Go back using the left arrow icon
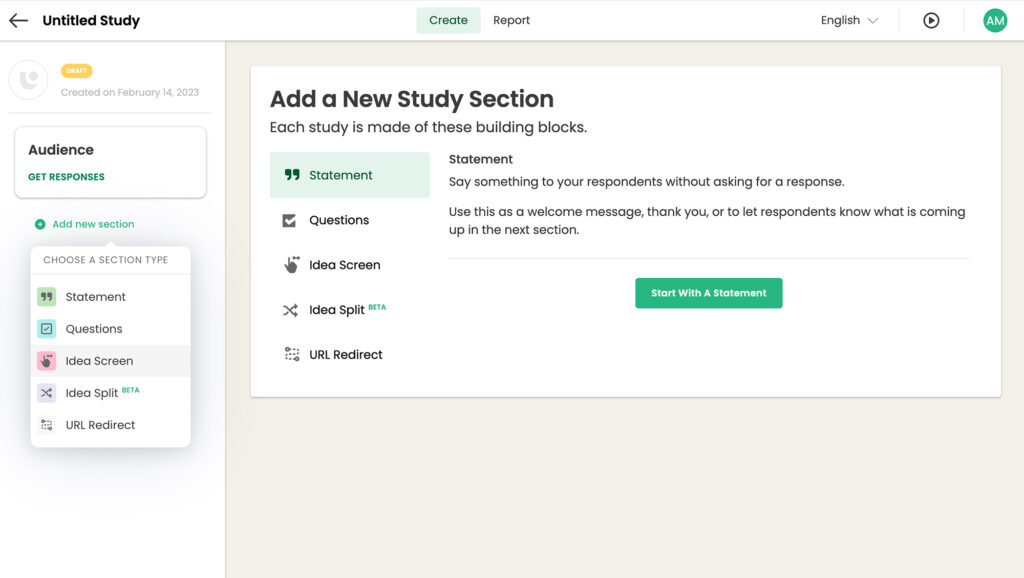This screenshot has width=1024, height=578. 18,20
